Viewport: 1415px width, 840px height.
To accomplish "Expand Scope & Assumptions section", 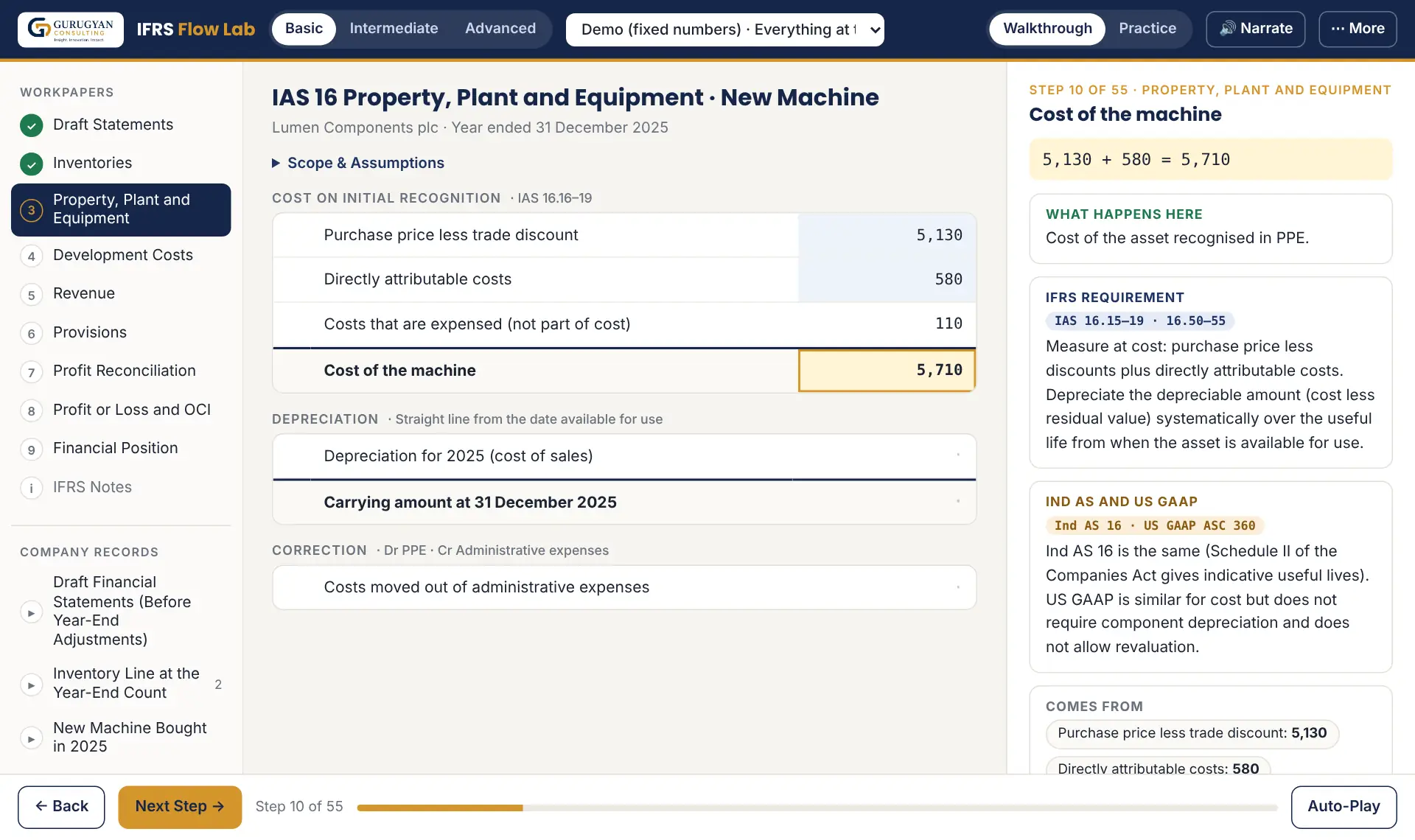I will [358, 163].
